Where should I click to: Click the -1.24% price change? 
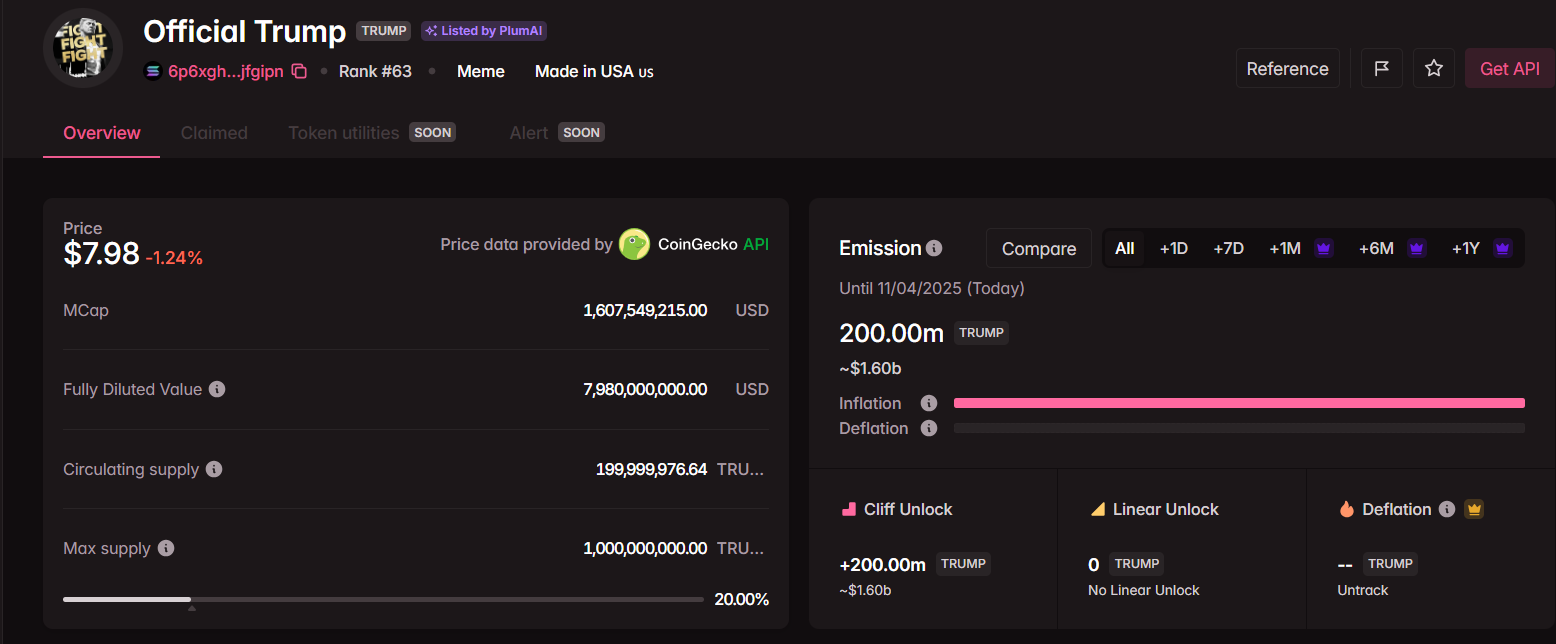(174, 258)
